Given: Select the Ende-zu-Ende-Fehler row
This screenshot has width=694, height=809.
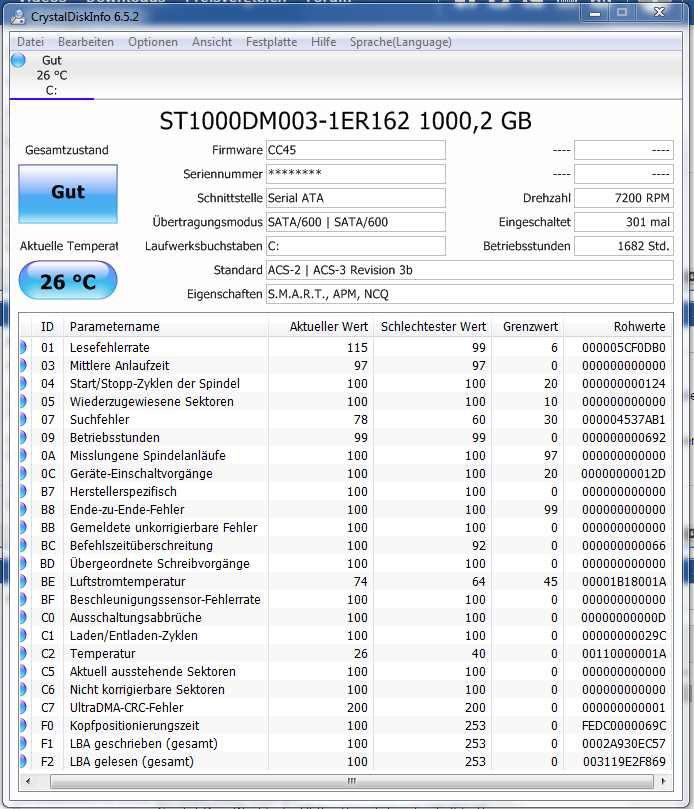Looking at the screenshot, I should pyautogui.click(x=346, y=510).
